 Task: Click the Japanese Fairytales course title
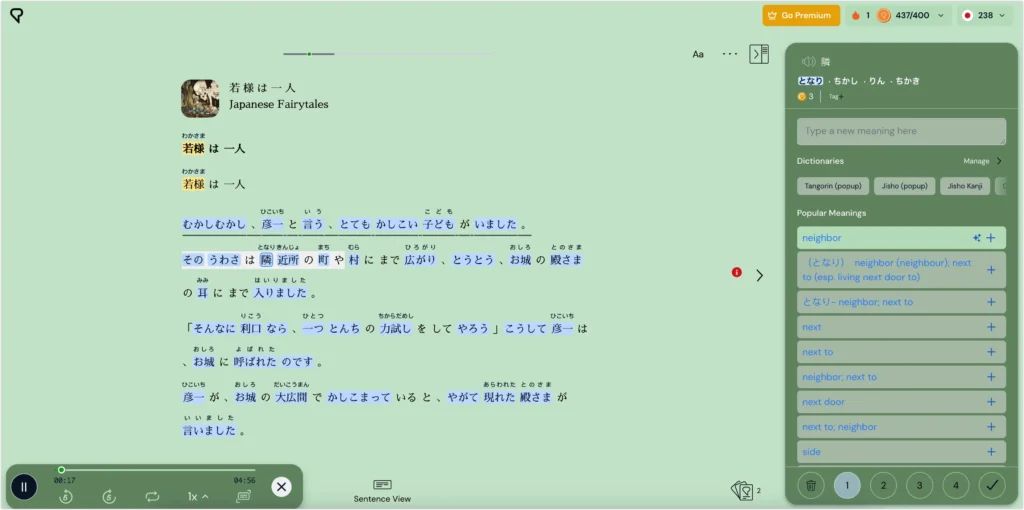279,104
